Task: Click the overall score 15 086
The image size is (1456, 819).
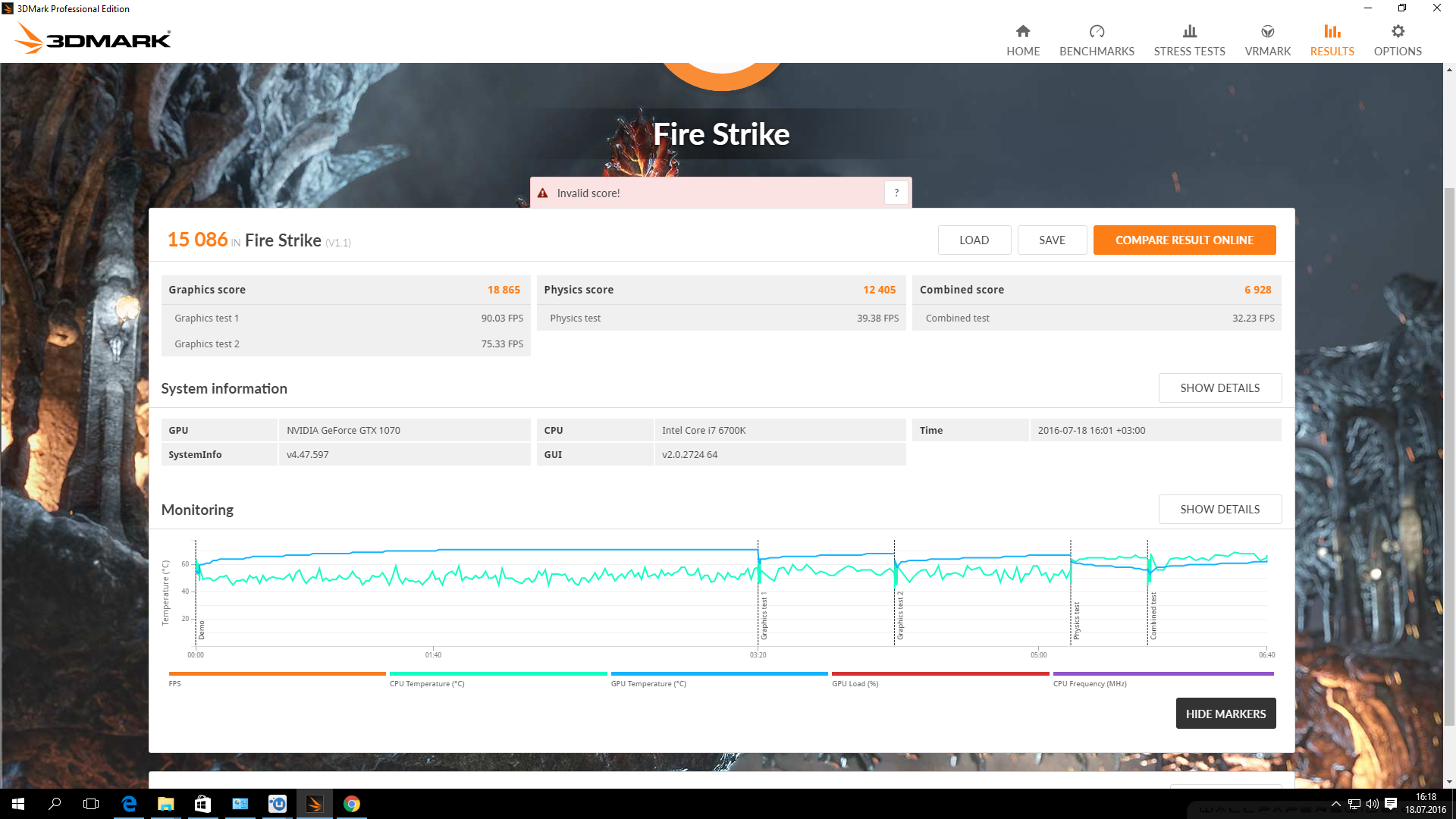Action: [x=197, y=240]
